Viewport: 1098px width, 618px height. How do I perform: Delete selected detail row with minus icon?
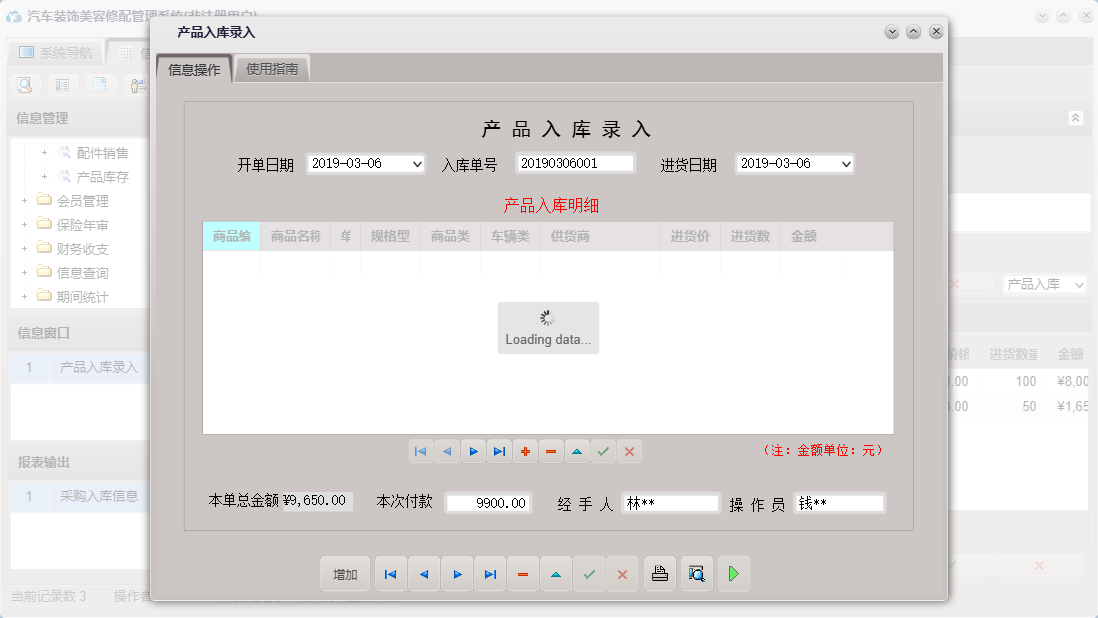(551, 451)
